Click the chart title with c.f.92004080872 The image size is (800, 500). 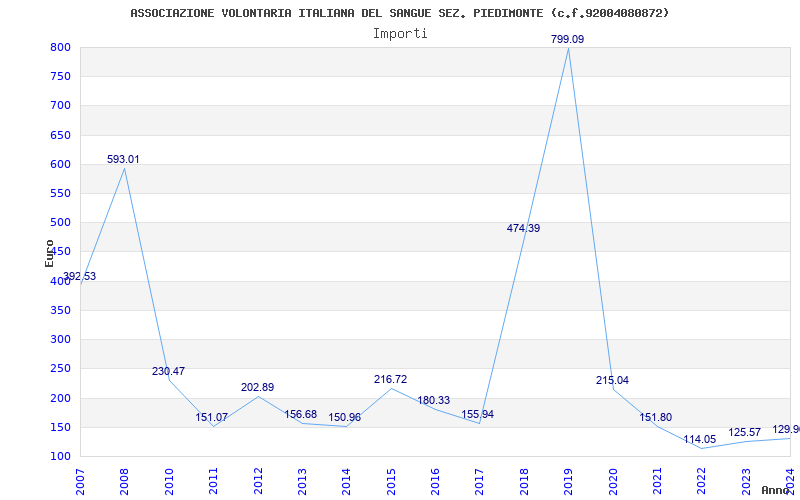click(x=399, y=13)
